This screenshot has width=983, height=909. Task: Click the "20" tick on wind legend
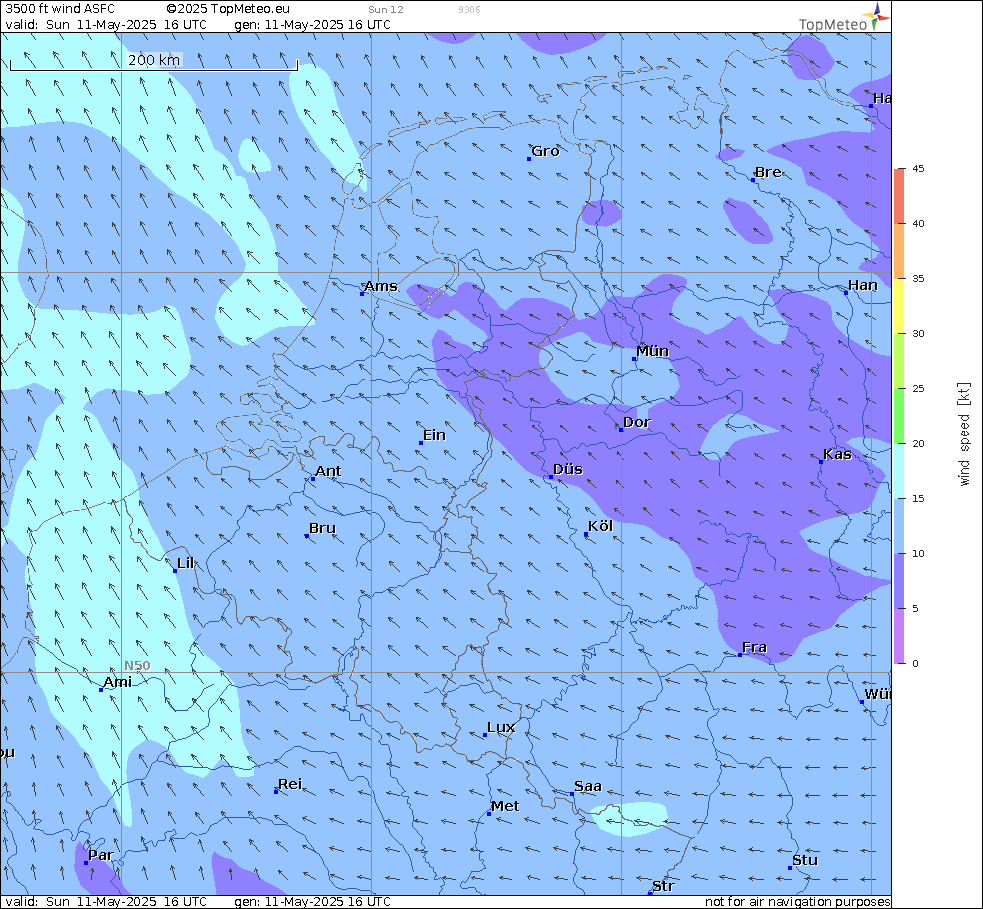[x=918, y=443]
